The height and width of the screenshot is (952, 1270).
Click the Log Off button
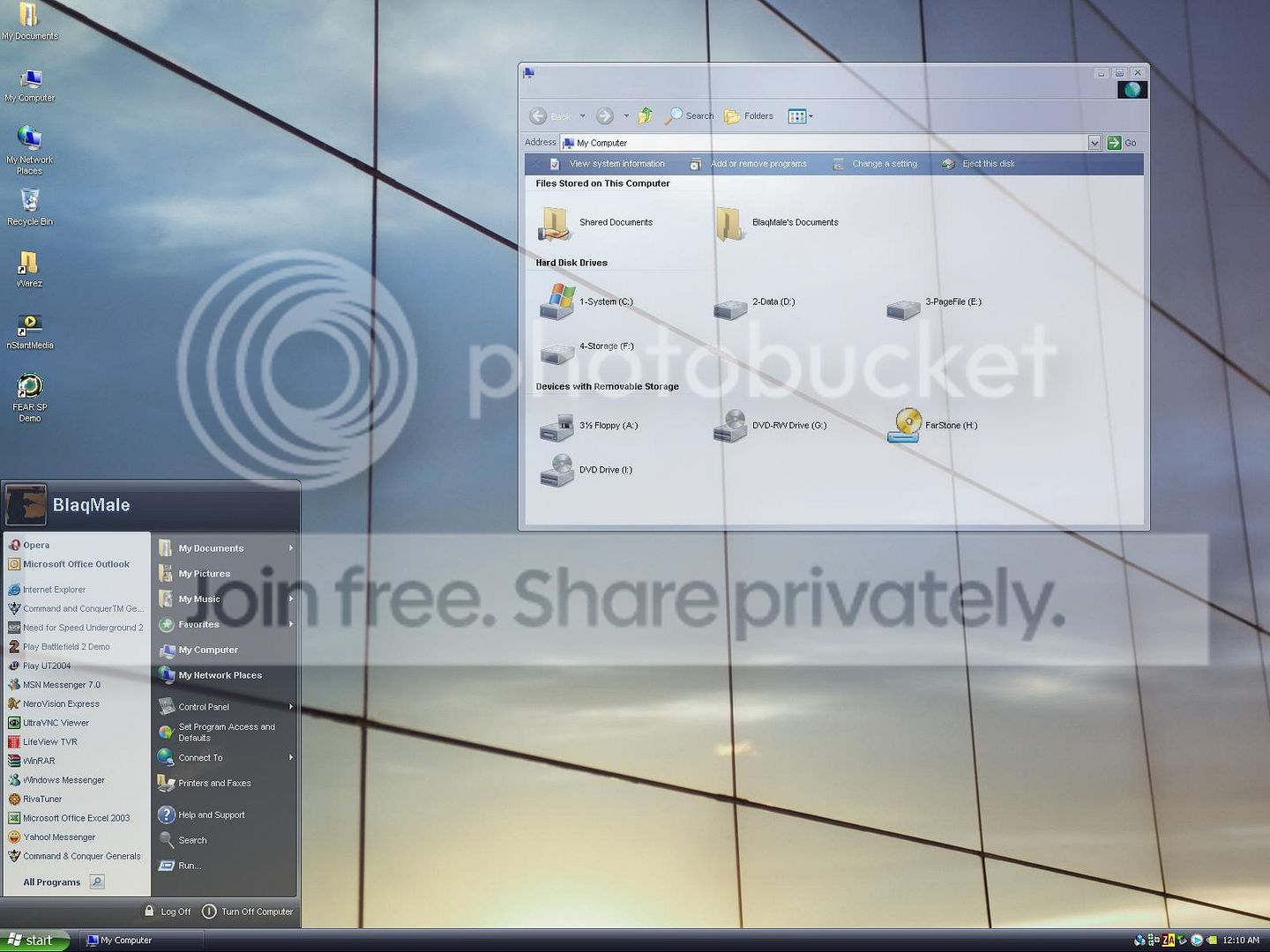168,911
